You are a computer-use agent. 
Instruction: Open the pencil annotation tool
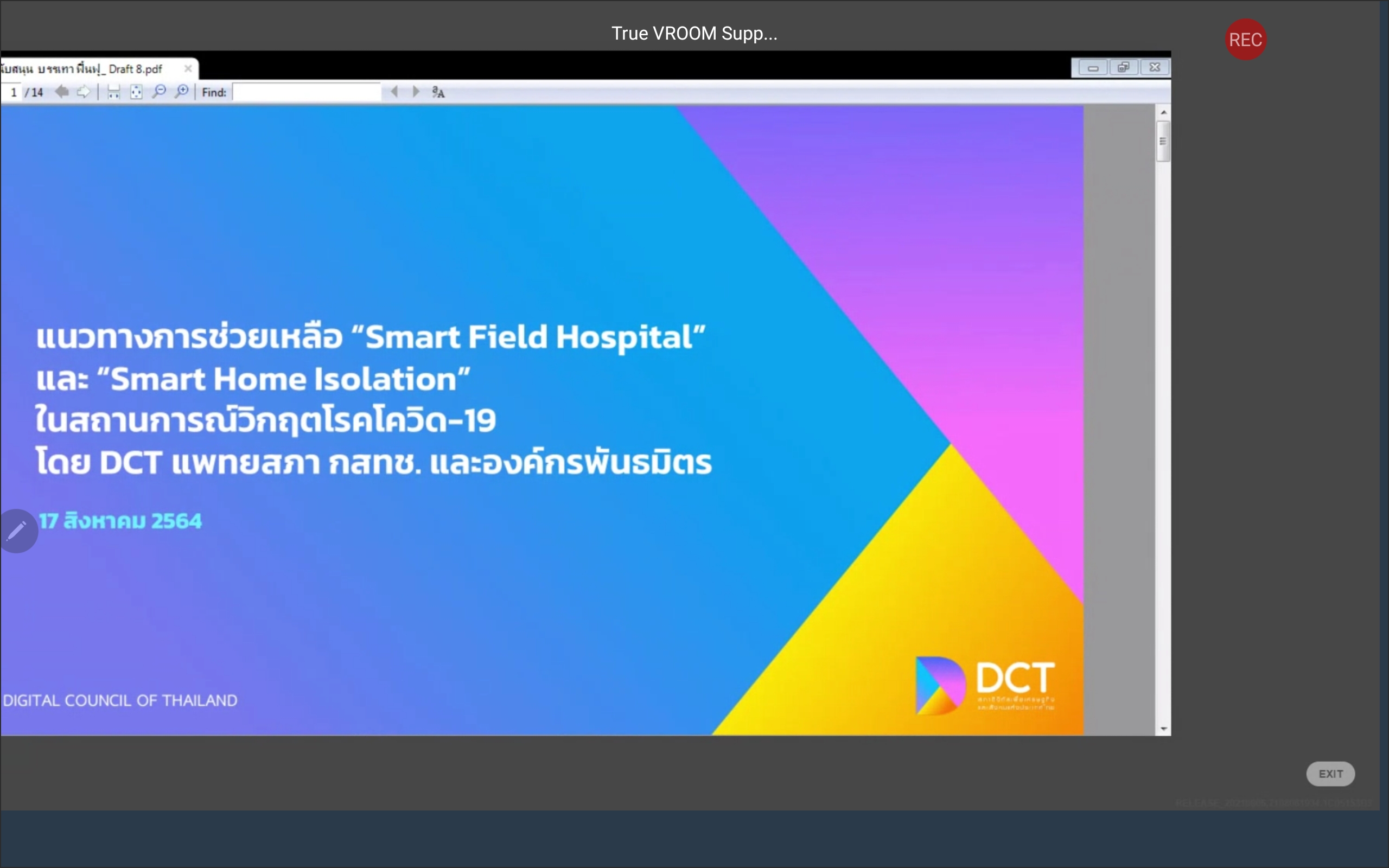pos(17,531)
